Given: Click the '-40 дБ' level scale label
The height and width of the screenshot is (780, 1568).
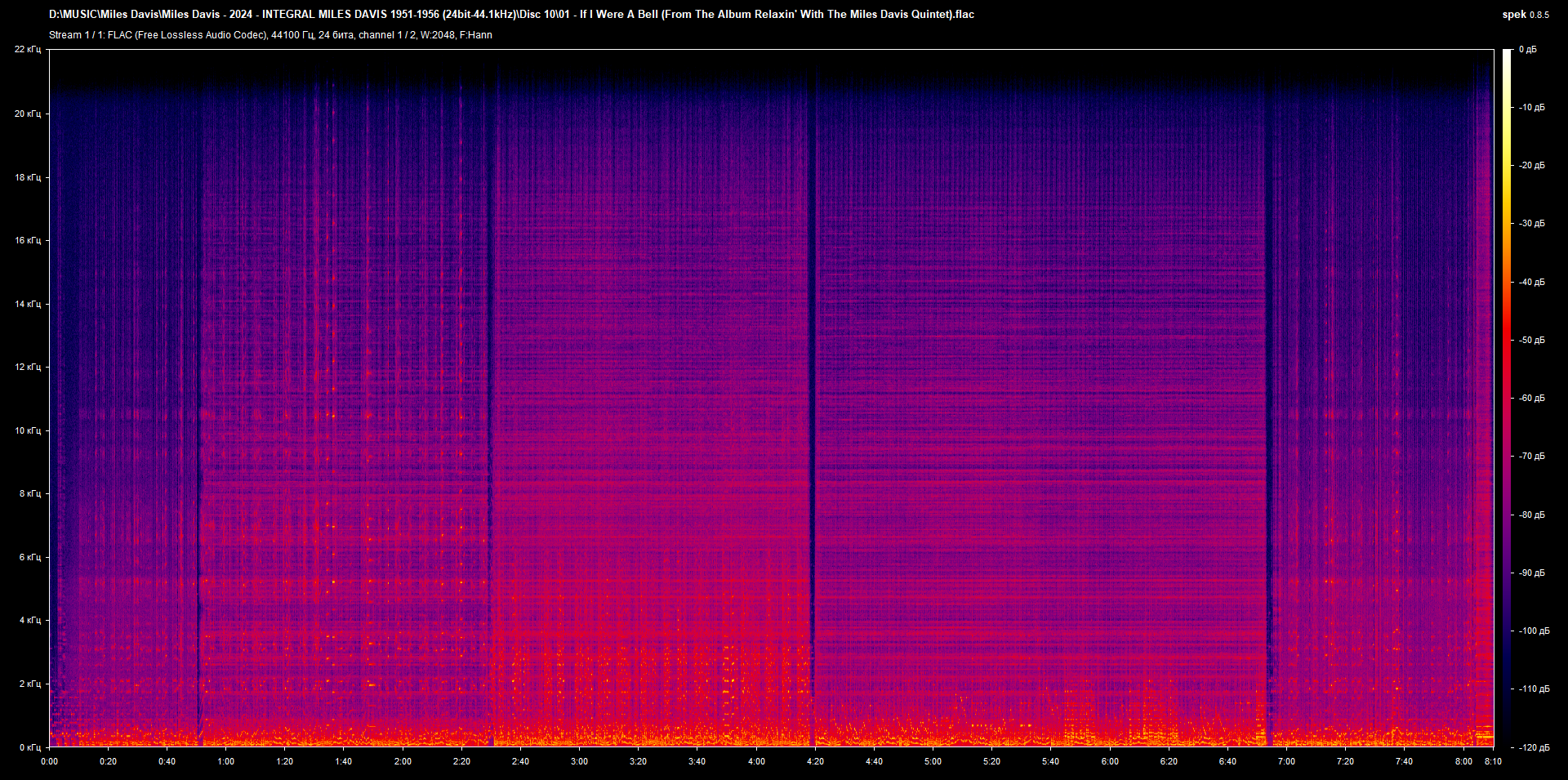Looking at the screenshot, I should 1531,283.
